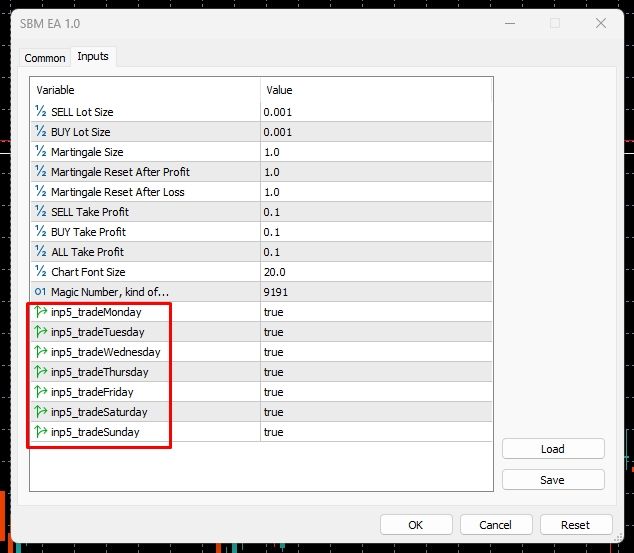Viewport: 634px width, 553px height.
Task: Select the 'SELL Lot Size' variable name
Action: tap(82, 112)
